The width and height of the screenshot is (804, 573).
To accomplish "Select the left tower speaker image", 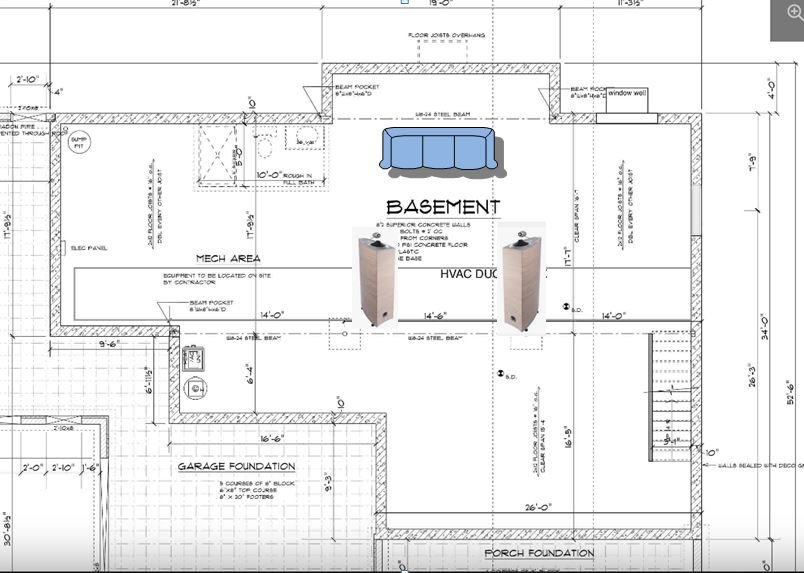I will [x=376, y=277].
